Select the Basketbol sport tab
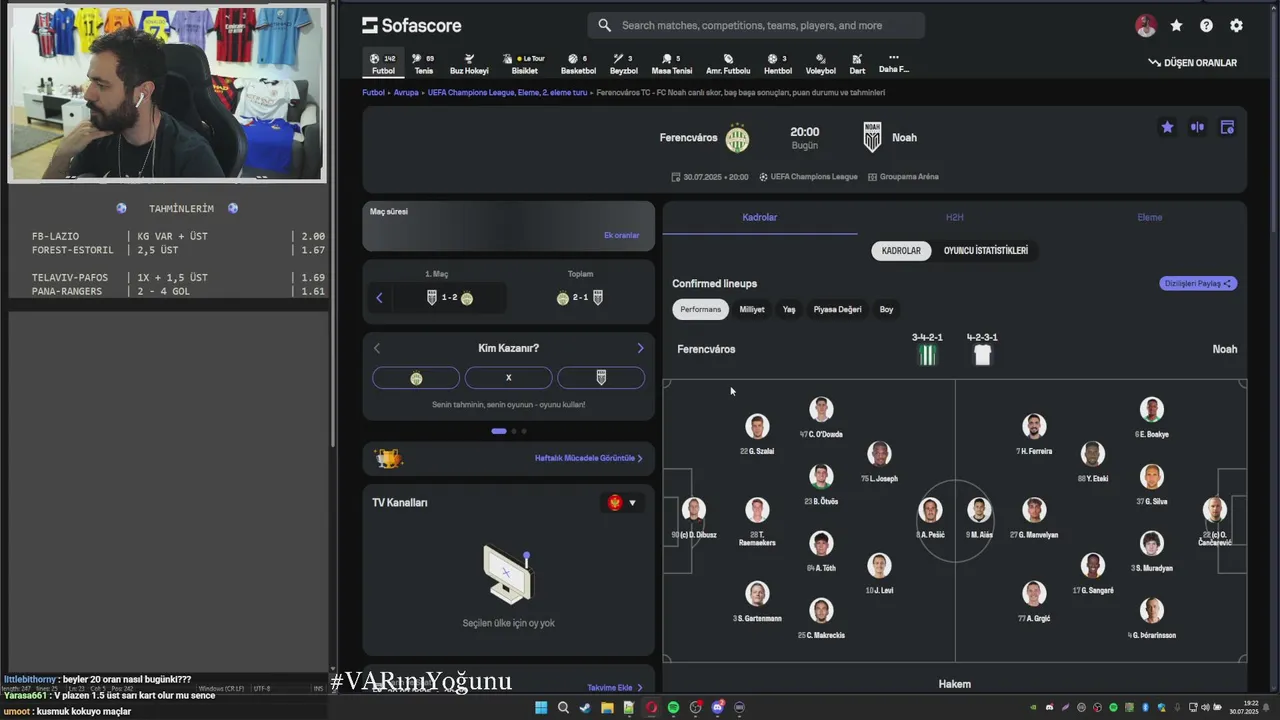This screenshot has height=720, width=1280. [x=578, y=64]
